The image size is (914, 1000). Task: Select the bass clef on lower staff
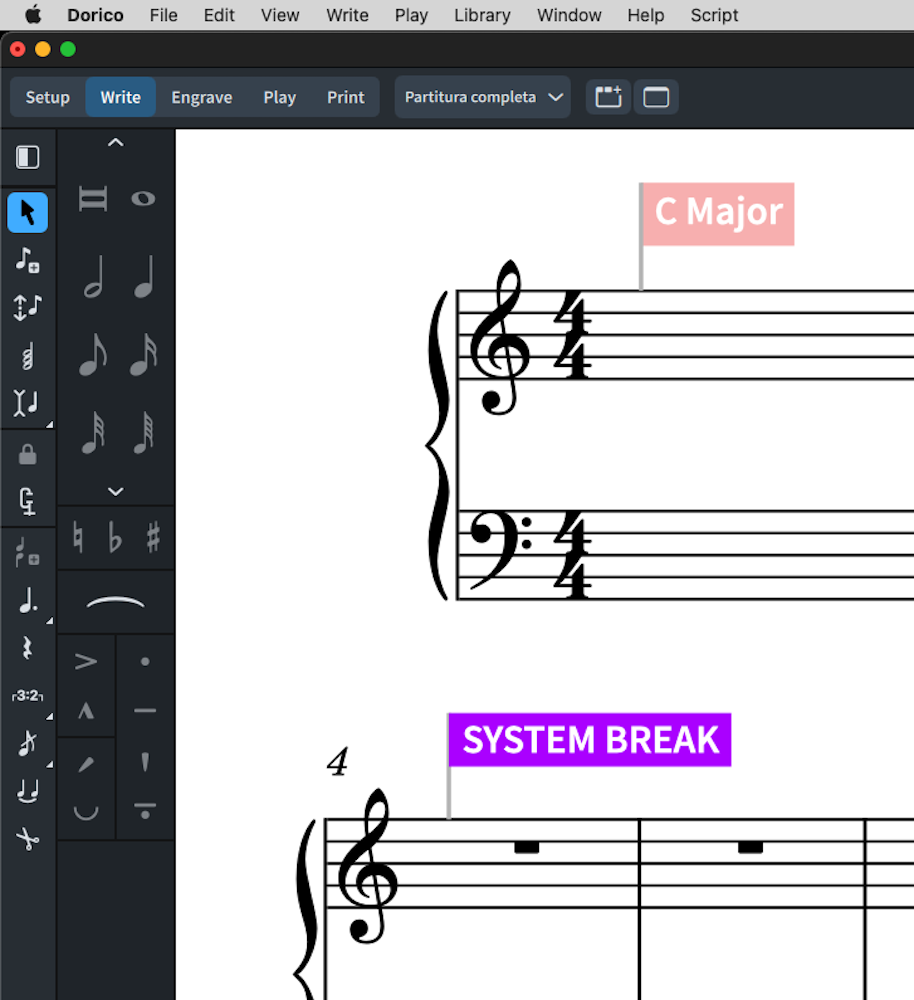pos(501,548)
